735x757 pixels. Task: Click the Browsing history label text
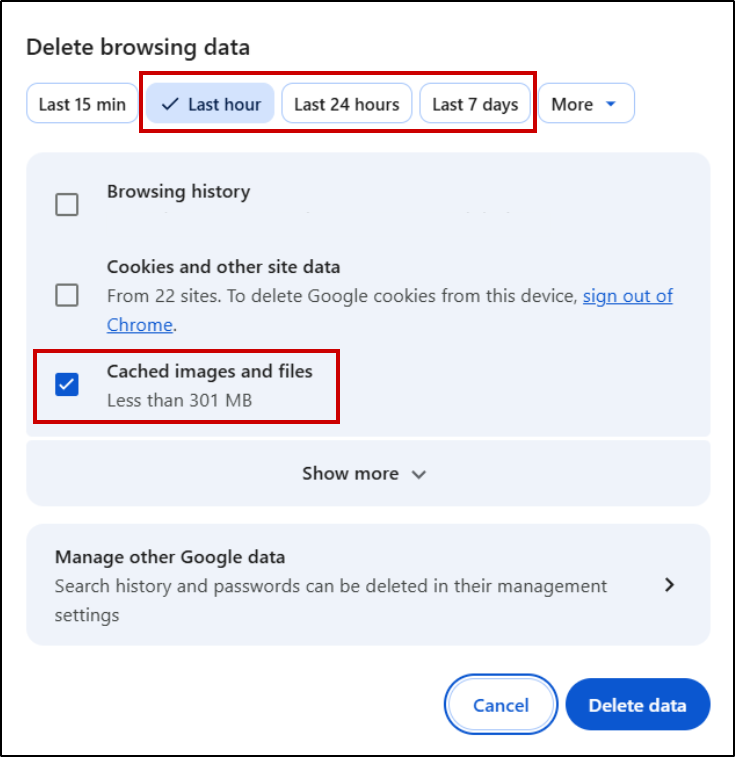[x=178, y=191]
